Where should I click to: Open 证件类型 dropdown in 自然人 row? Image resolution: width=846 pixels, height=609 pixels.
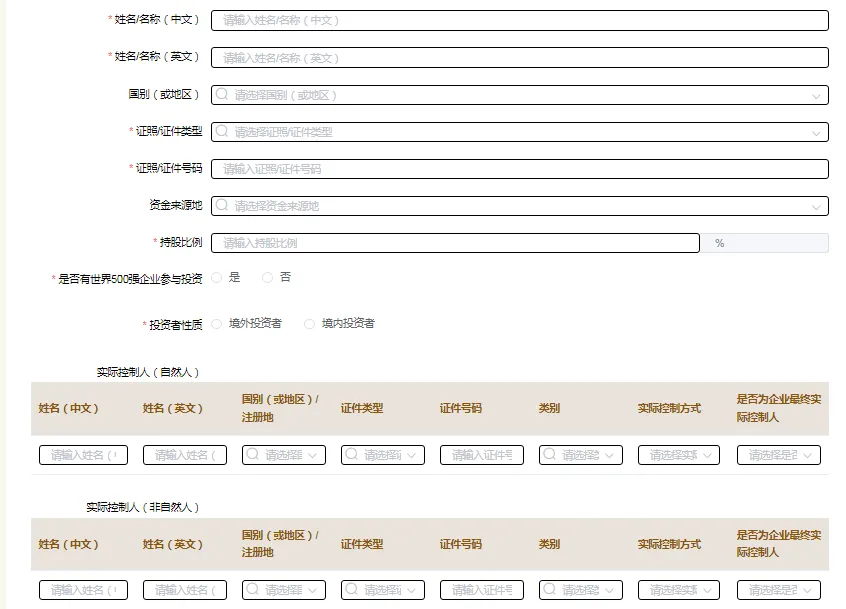click(383, 455)
